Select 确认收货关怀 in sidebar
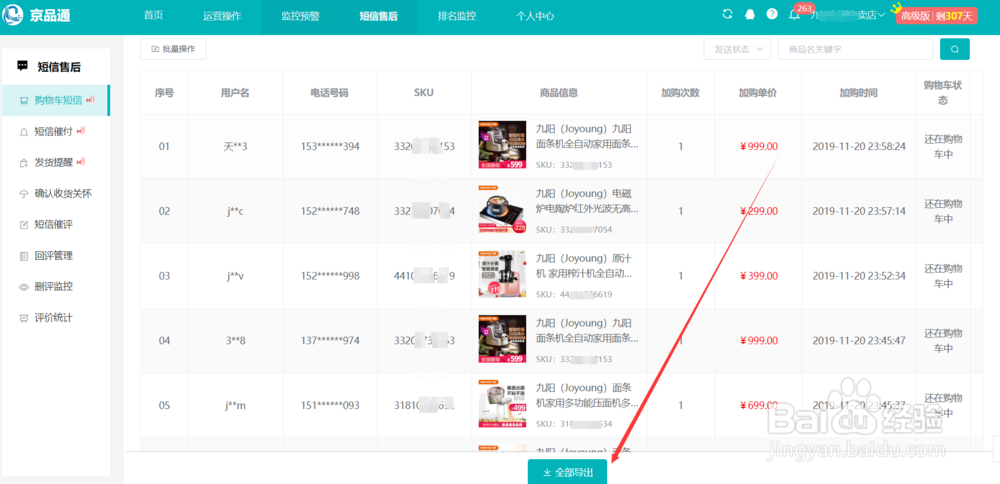The image size is (1000, 484). (55, 194)
